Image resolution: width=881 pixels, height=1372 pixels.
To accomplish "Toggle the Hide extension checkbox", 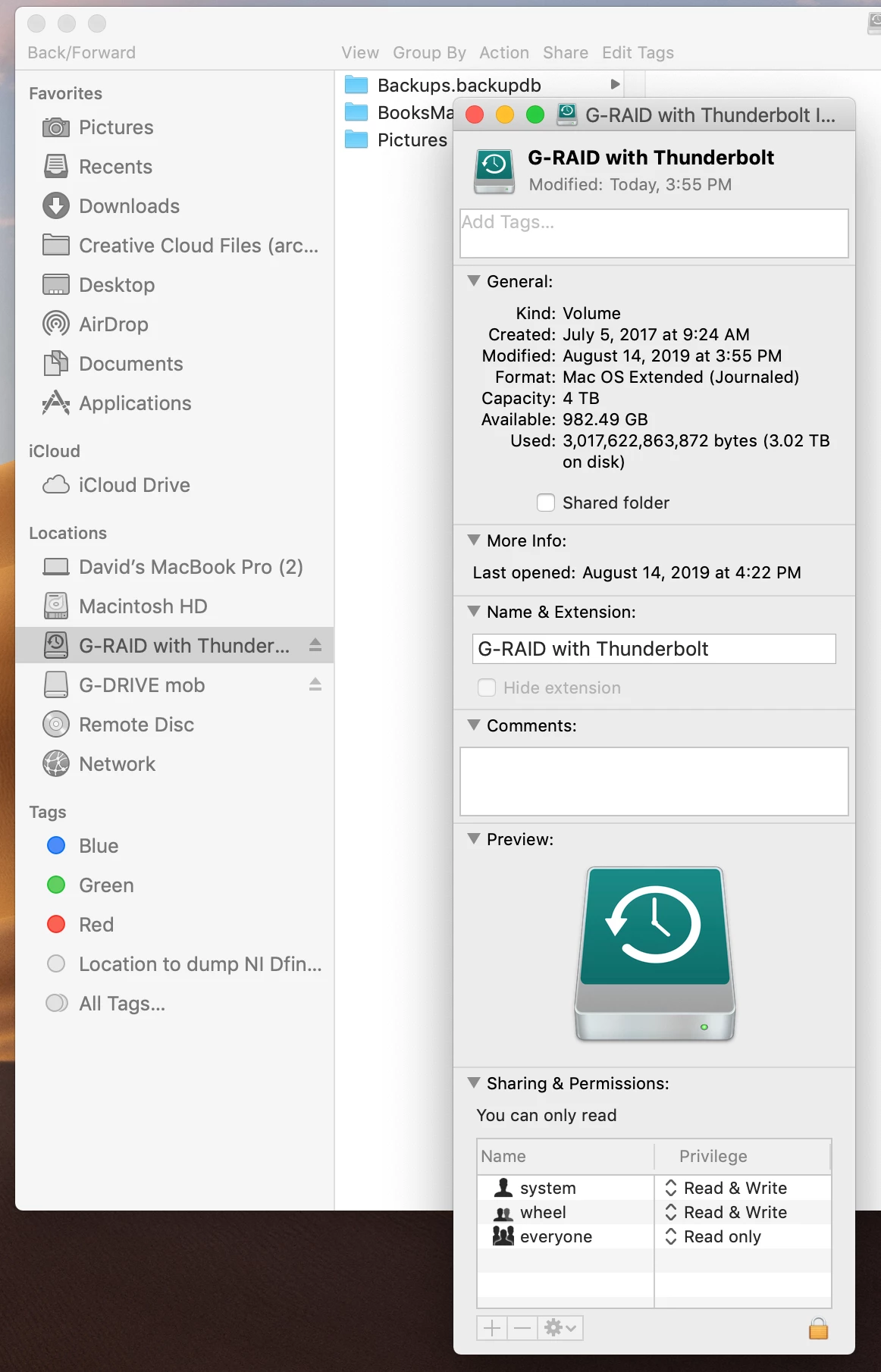I will (x=487, y=688).
